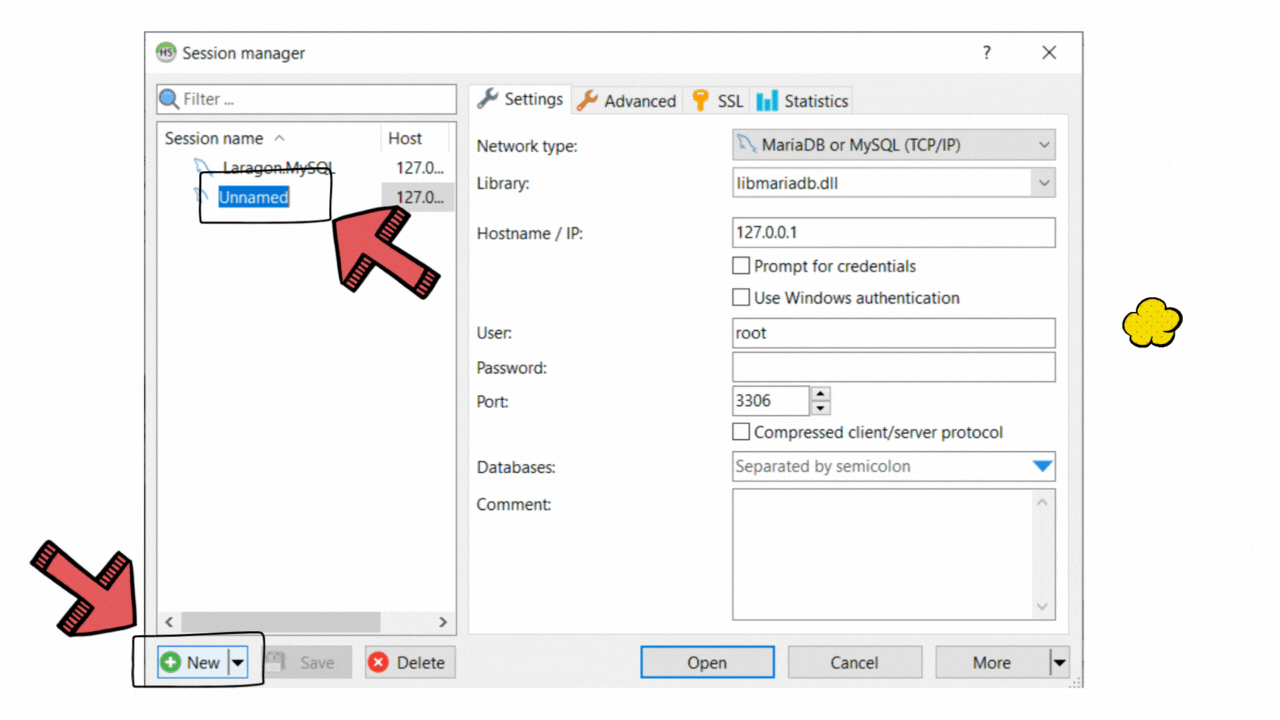
Task: Click the yellow key SSL icon
Action: point(700,100)
